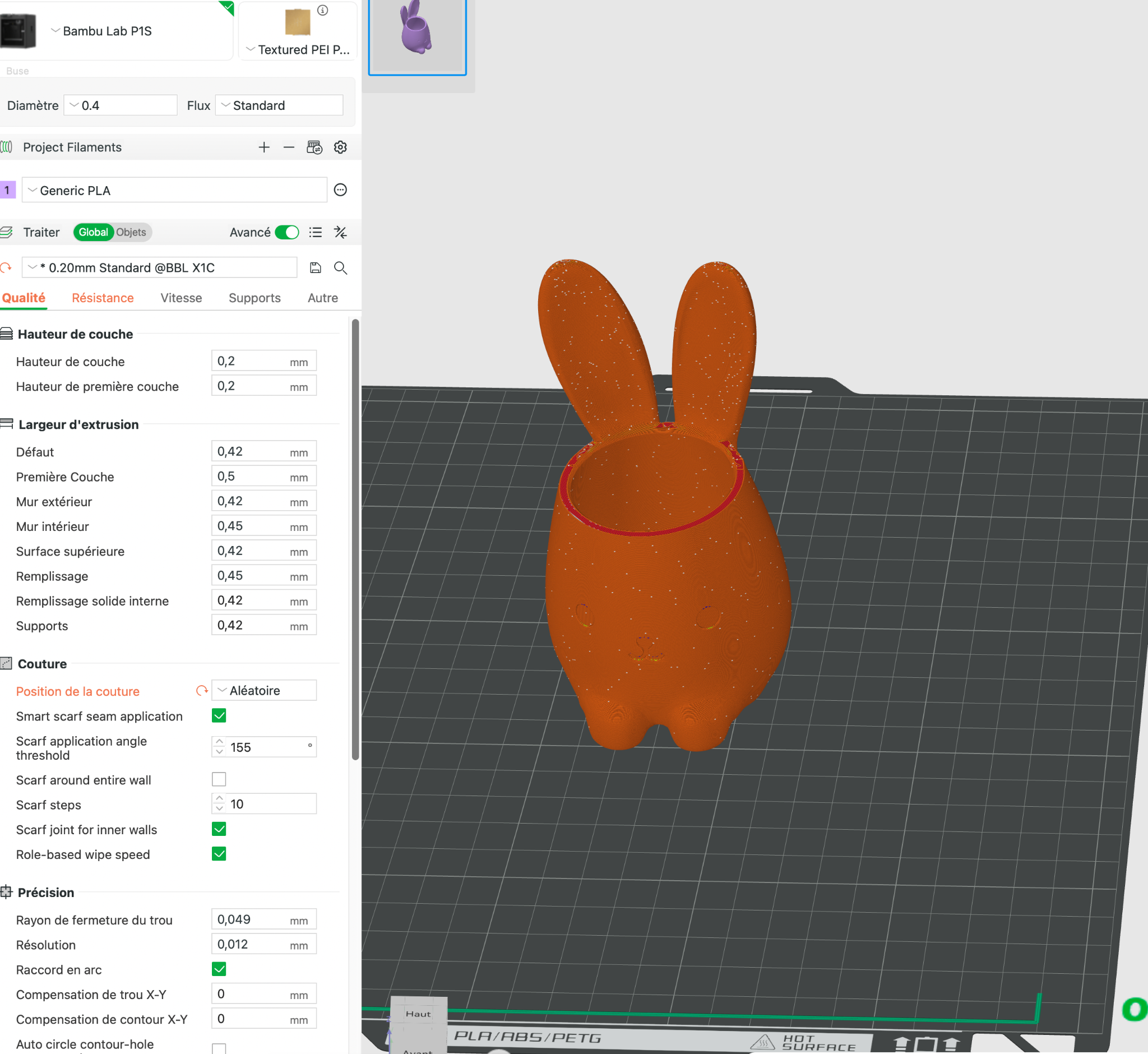The image size is (1148, 1054).
Task: Open settings list view icon
Action: coord(316,232)
